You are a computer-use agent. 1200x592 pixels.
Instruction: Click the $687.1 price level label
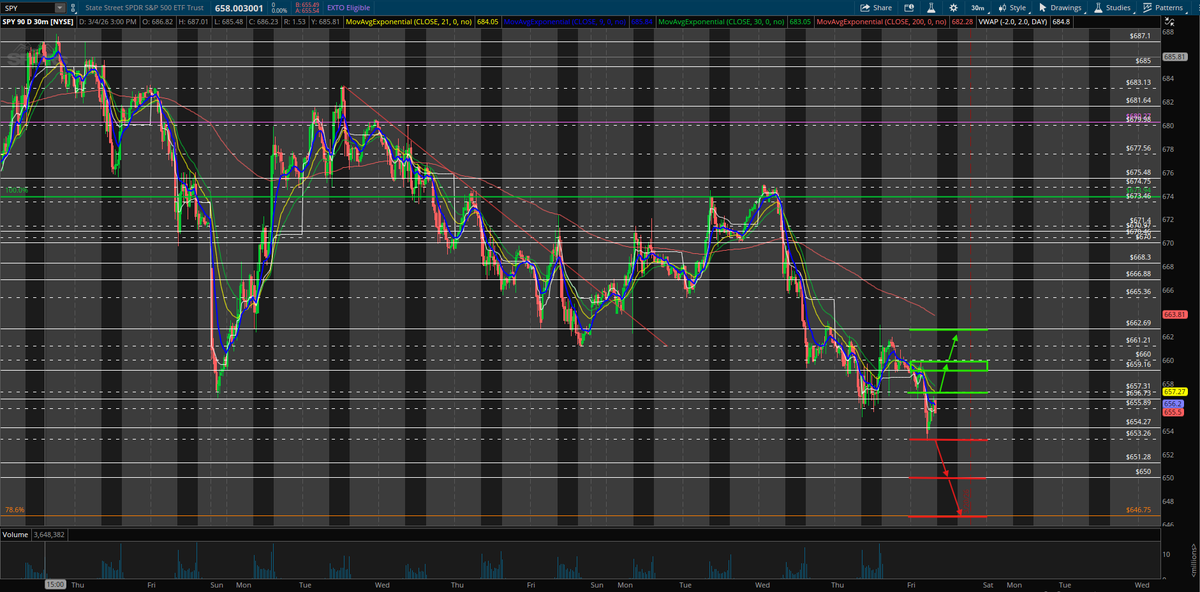click(x=1142, y=36)
